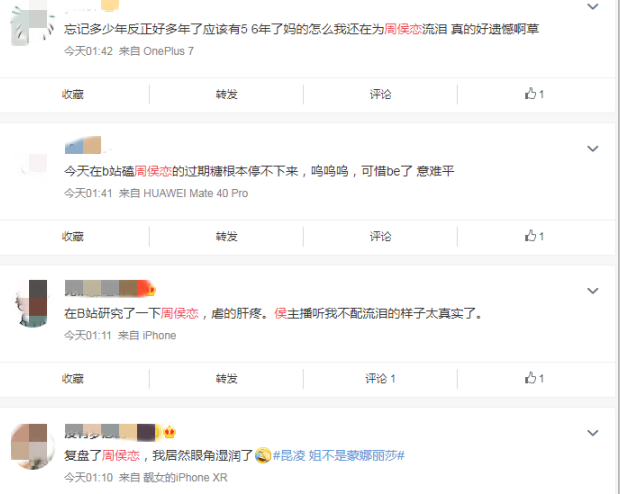This screenshot has width=620, height=494.
Task: Click the 今天01:41 timestamp link
Action: point(88,193)
